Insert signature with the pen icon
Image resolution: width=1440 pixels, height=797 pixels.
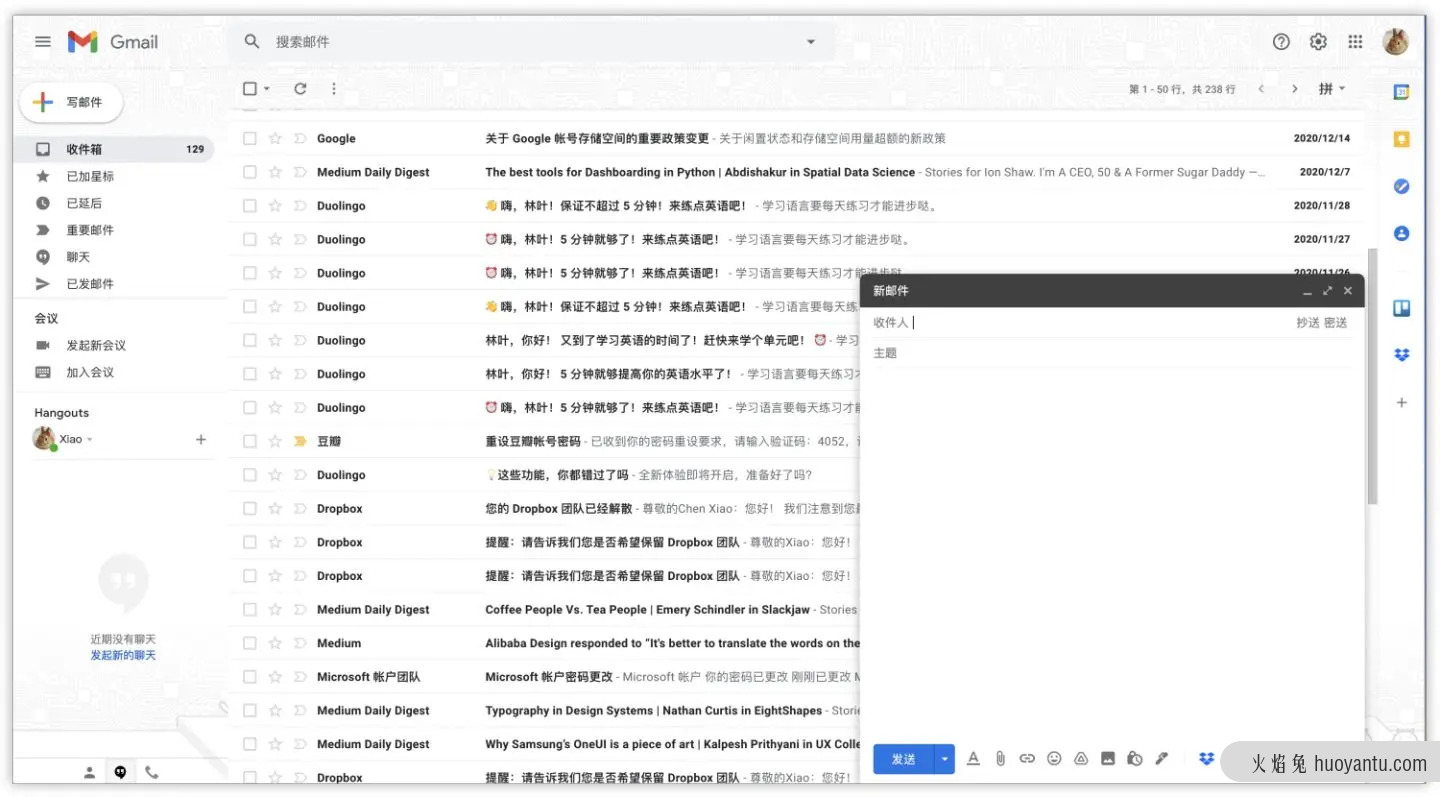click(1161, 759)
